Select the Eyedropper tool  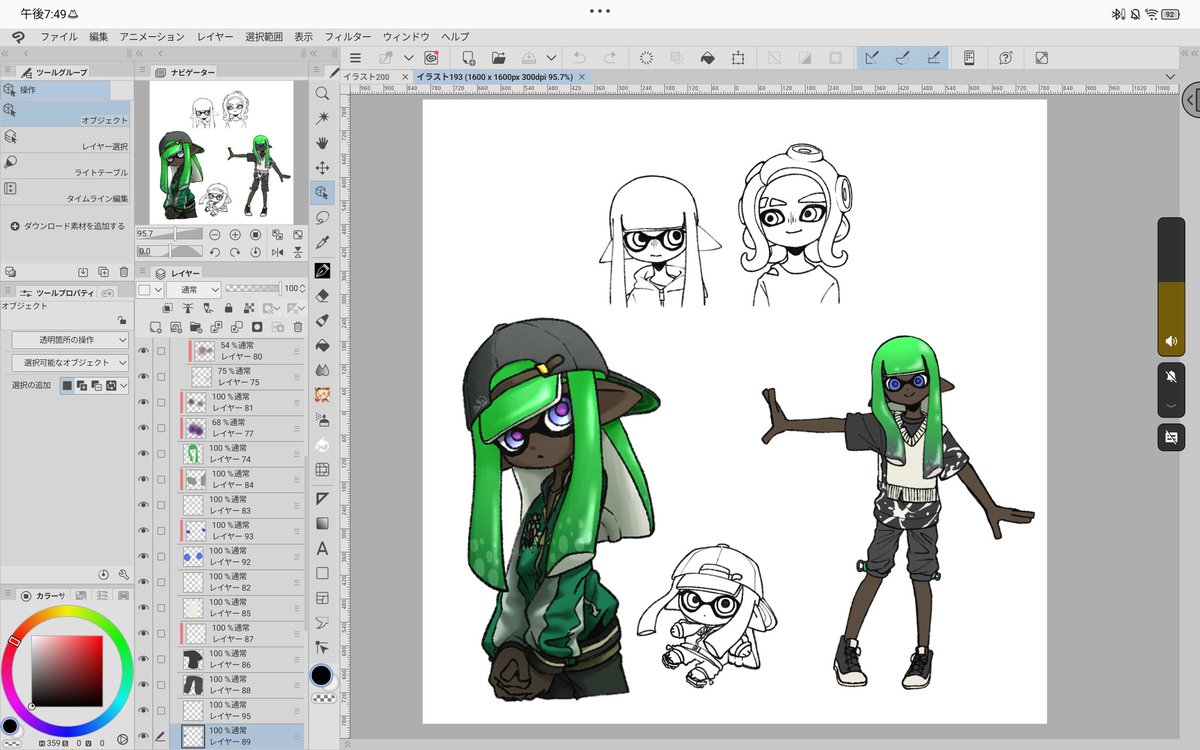[x=322, y=243]
